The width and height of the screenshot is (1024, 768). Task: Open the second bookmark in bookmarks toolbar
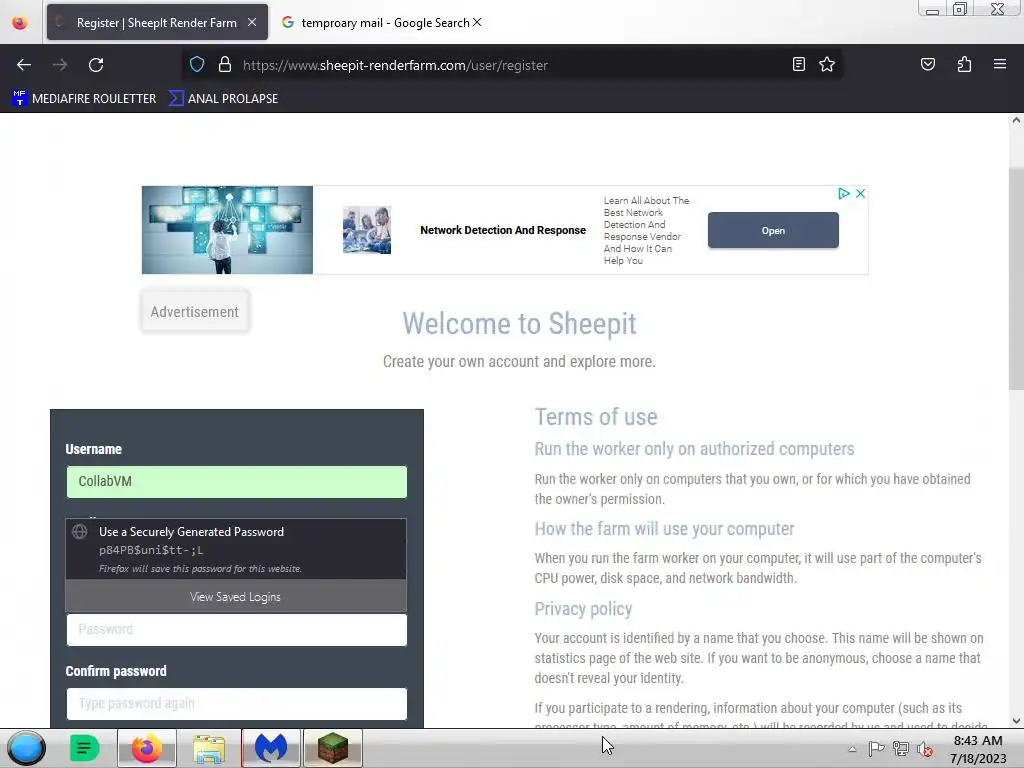point(224,99)
